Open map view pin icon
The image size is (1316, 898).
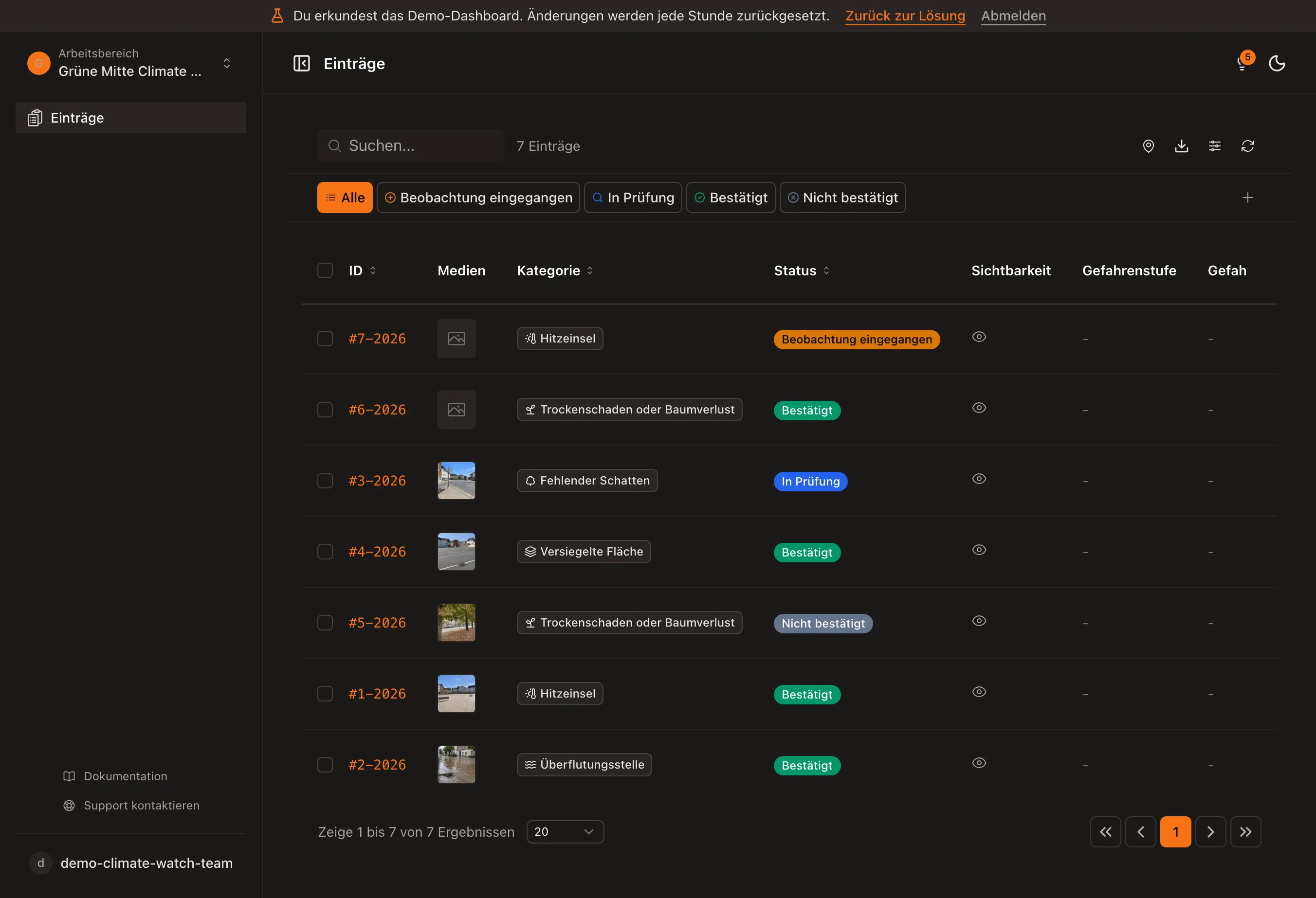click(1149, 146)
